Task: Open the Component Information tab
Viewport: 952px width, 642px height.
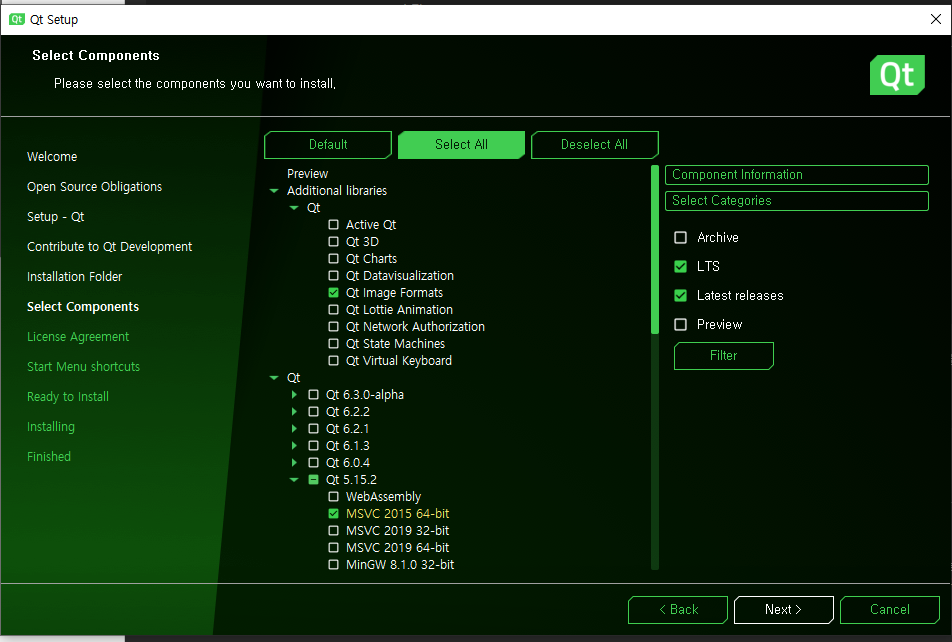Action: tap(796, 175)
